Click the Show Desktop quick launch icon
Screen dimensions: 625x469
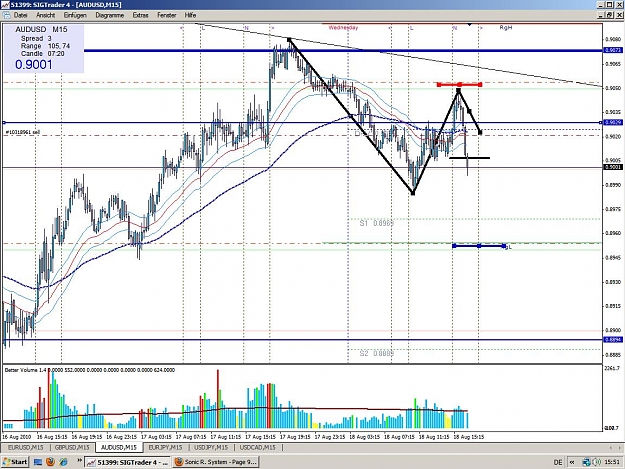[x=38, y=462]
